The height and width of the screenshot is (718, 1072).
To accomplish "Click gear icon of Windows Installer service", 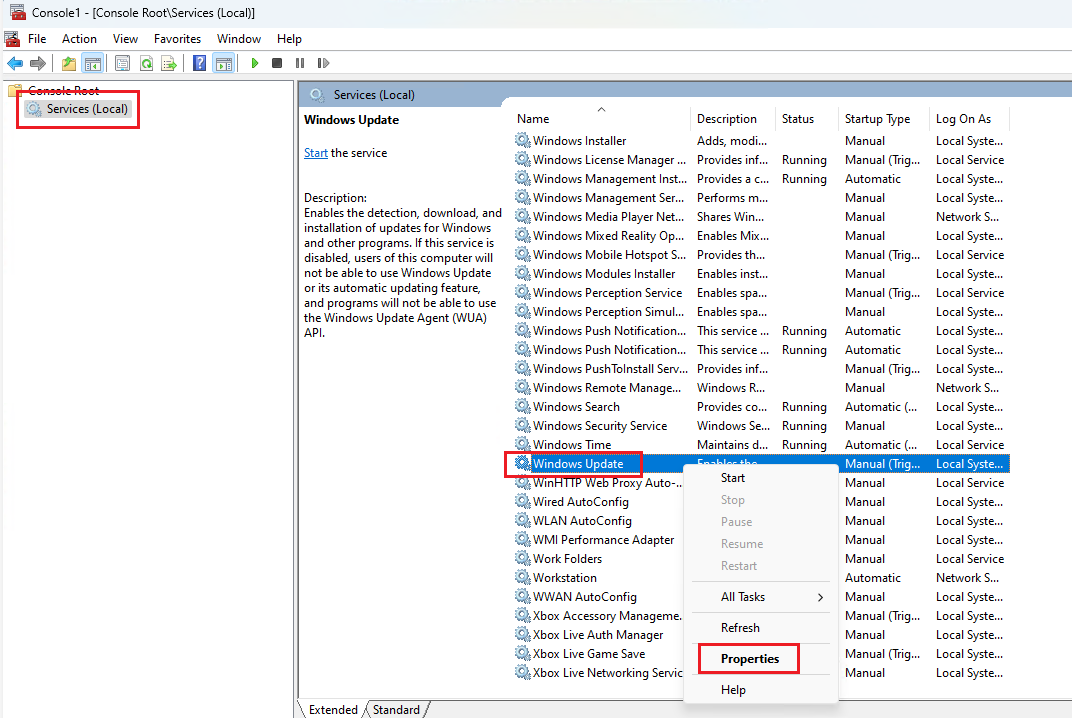I will (x=523, y=140).
